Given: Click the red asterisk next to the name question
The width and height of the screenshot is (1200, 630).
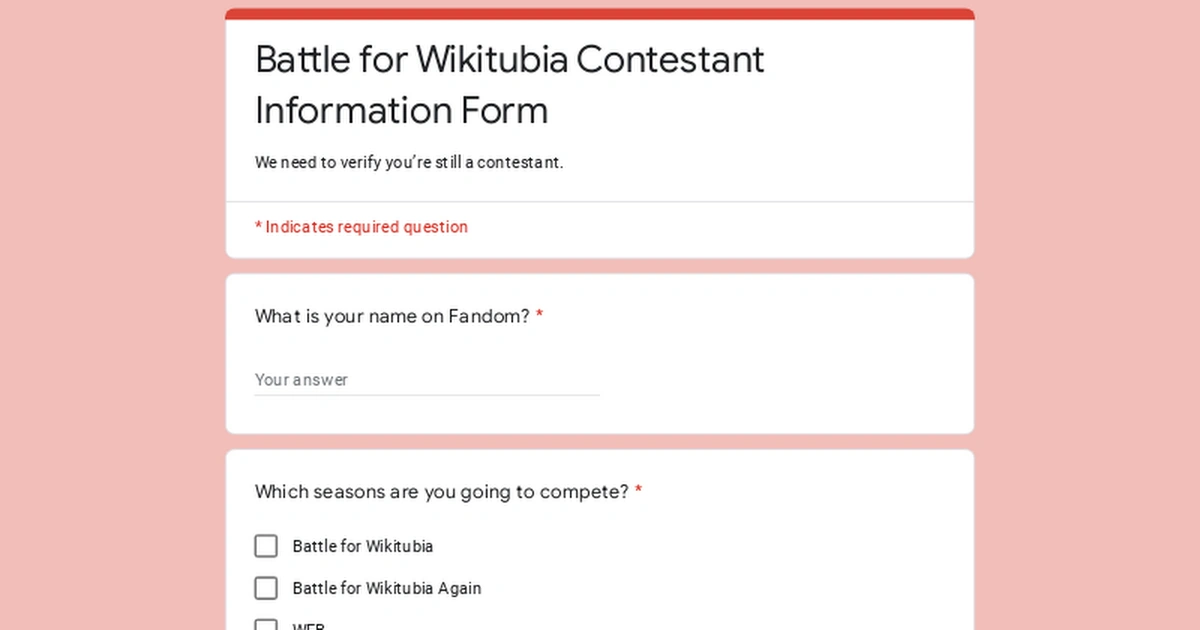Looking at the screenshot, I should pos(539,314).
